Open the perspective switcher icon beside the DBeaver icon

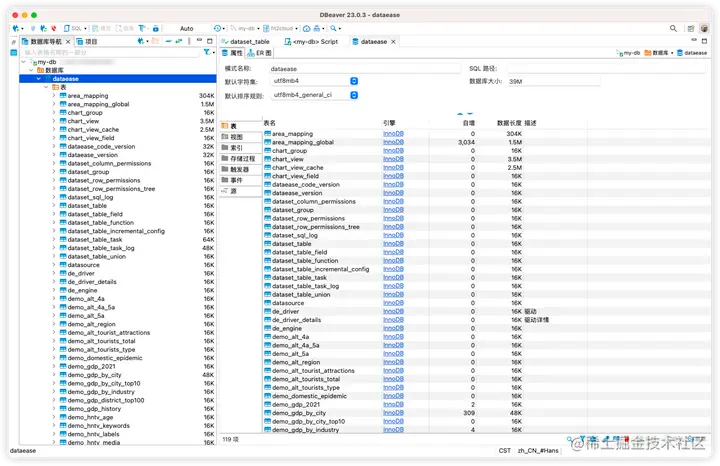691,28
